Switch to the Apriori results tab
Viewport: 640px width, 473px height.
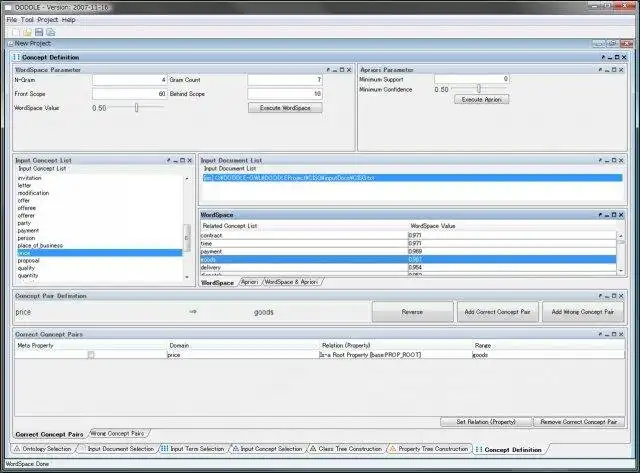tap(249, 282)
